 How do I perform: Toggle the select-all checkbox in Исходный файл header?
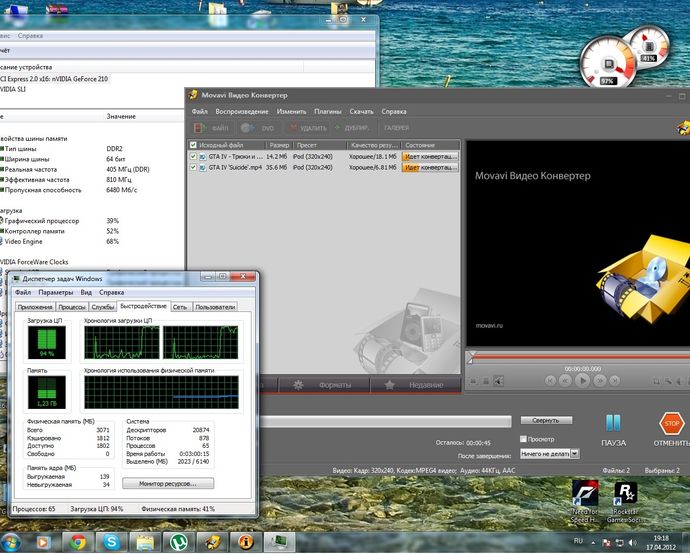pyautogui.click(x=193, y=145)
